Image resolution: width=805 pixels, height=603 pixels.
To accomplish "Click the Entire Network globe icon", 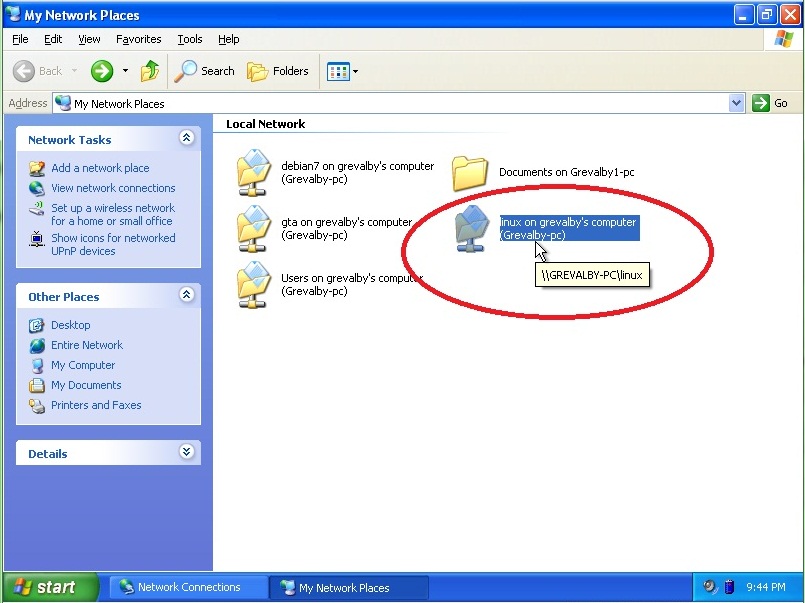I will 36,345.
